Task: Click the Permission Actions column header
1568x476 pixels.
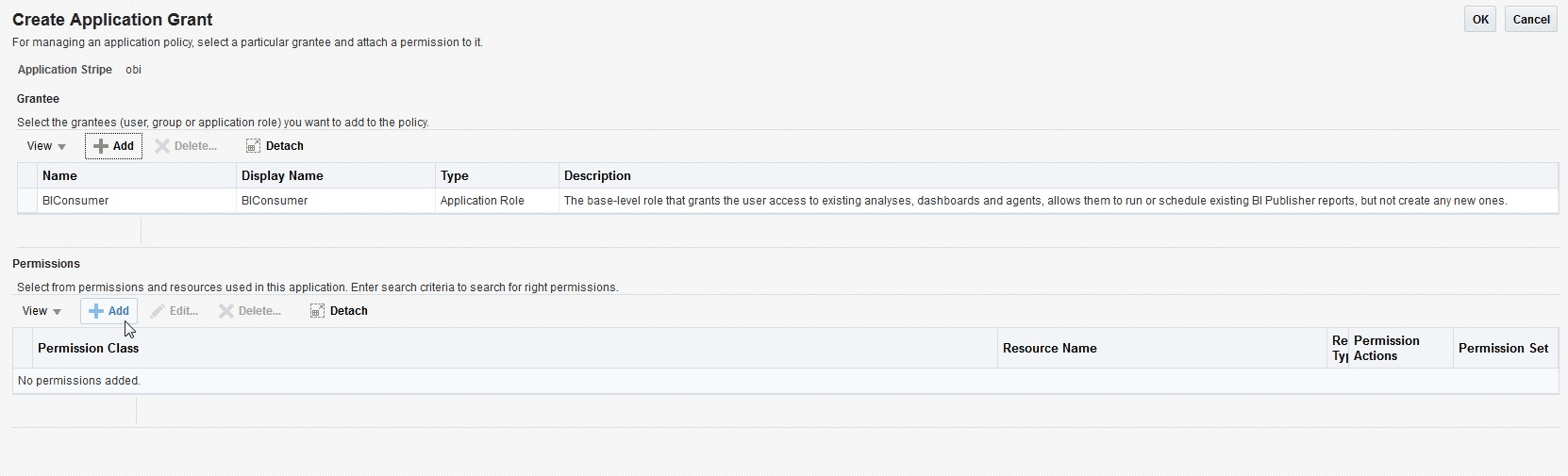Action: click(x=1386, y=349)
